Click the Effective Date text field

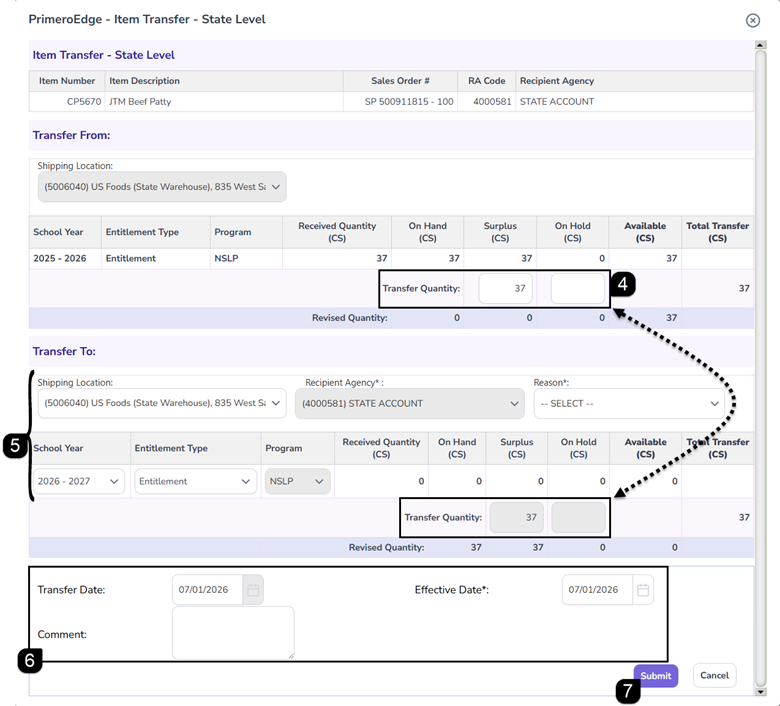click(x=597, y=590)
